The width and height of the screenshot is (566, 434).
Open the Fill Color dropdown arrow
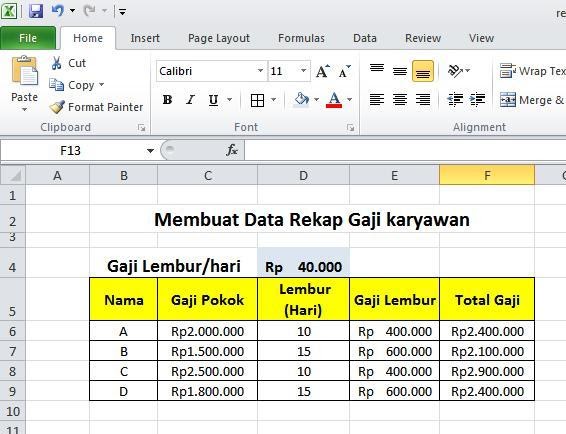[317, 99]
